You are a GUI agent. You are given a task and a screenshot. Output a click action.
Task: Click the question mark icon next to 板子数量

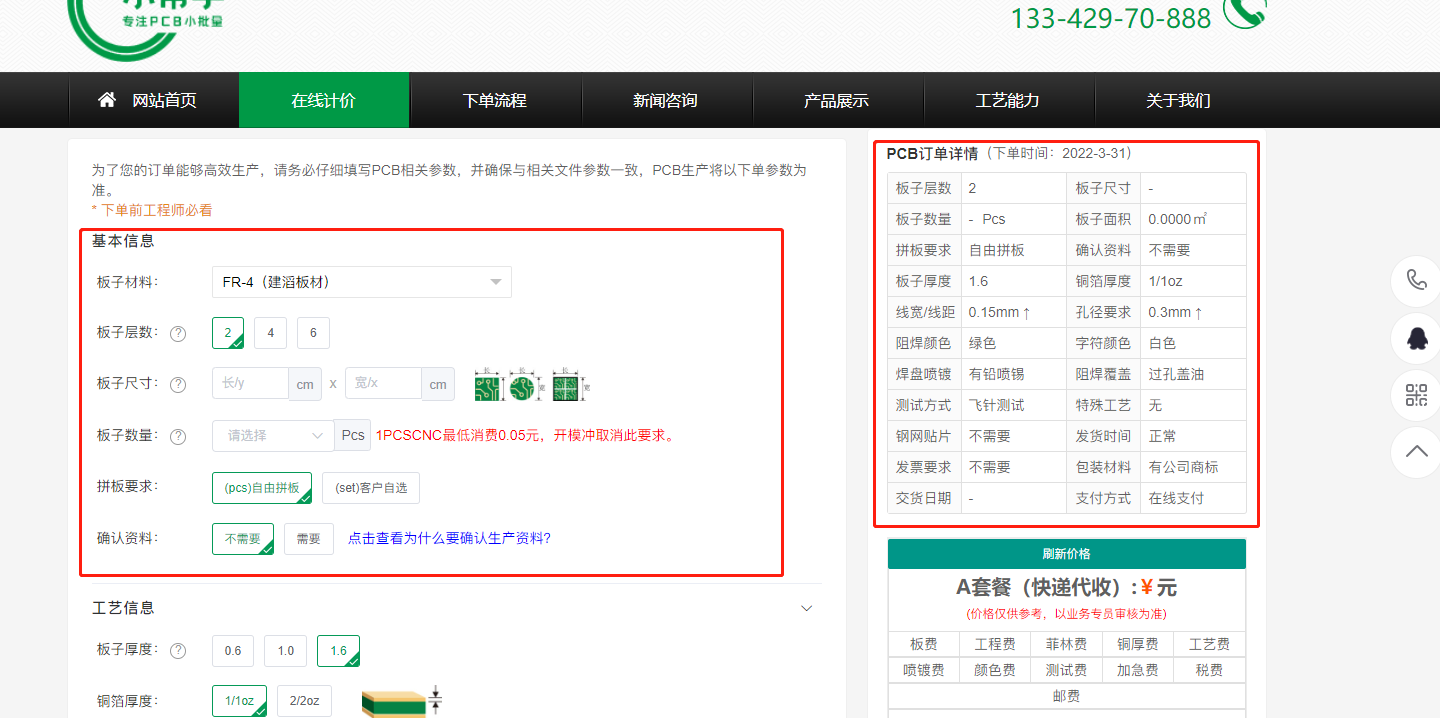coord(178,436)
